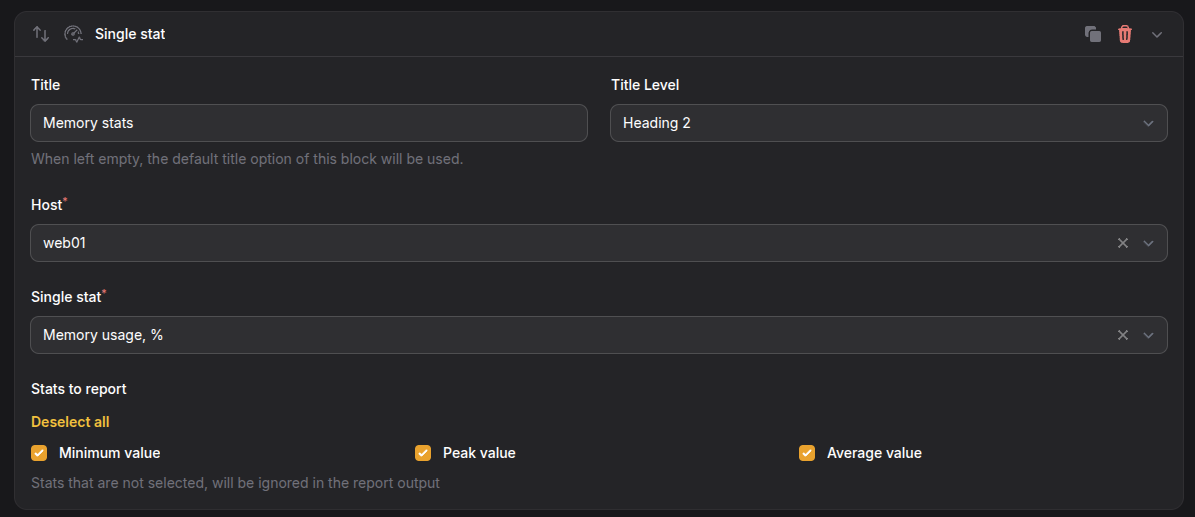Click the Stats to report label
Image resolution: width=1195 pixels, height=517 pixels.
pyautogui.click(x=78, y=389)
